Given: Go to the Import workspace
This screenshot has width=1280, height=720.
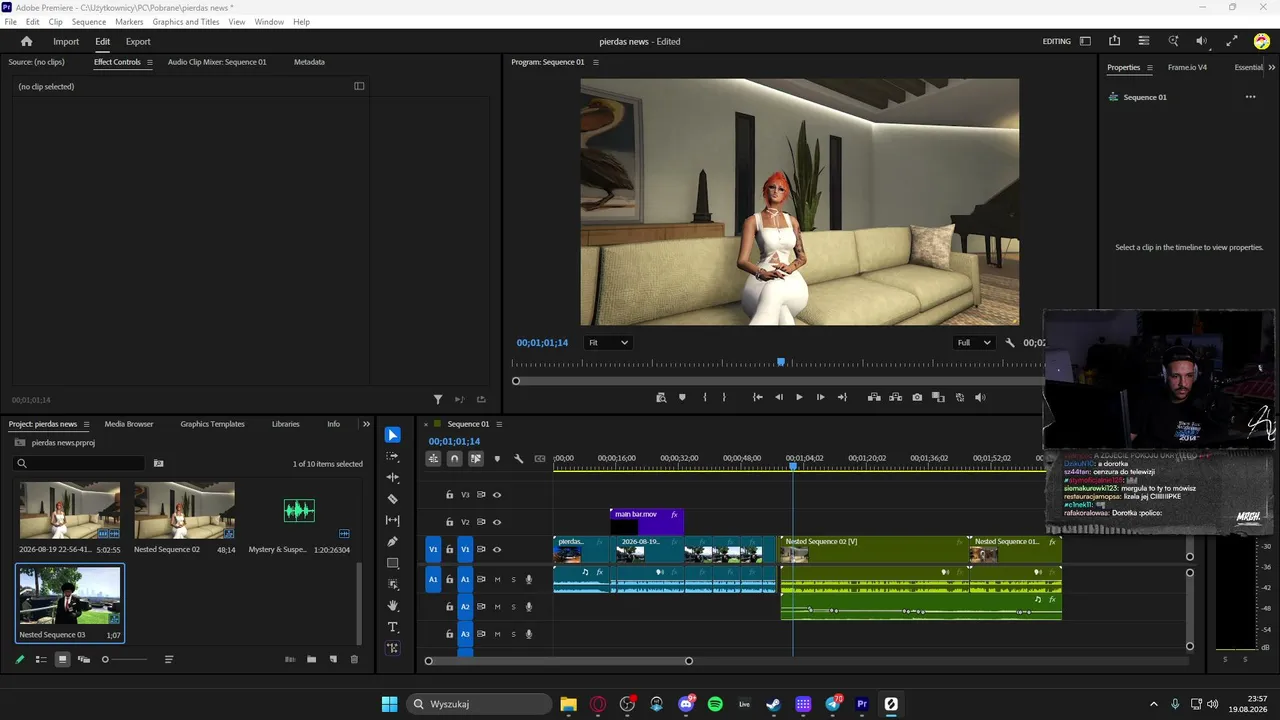Looking at the screenshot, I should pos(66,42).
